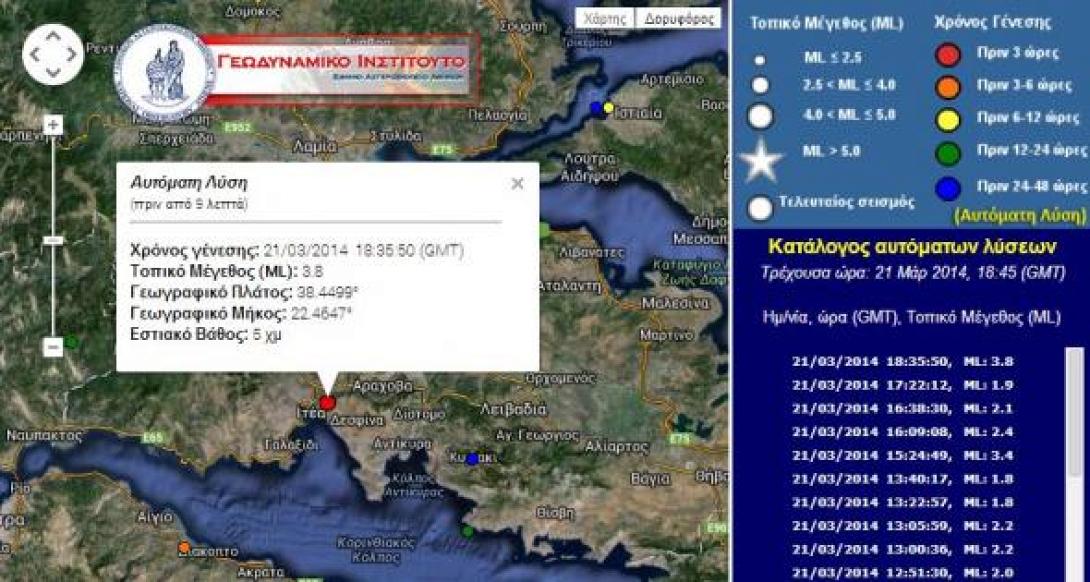Toggle the ML ≤ 2.5 legend marker

click(x=759, y=61)
